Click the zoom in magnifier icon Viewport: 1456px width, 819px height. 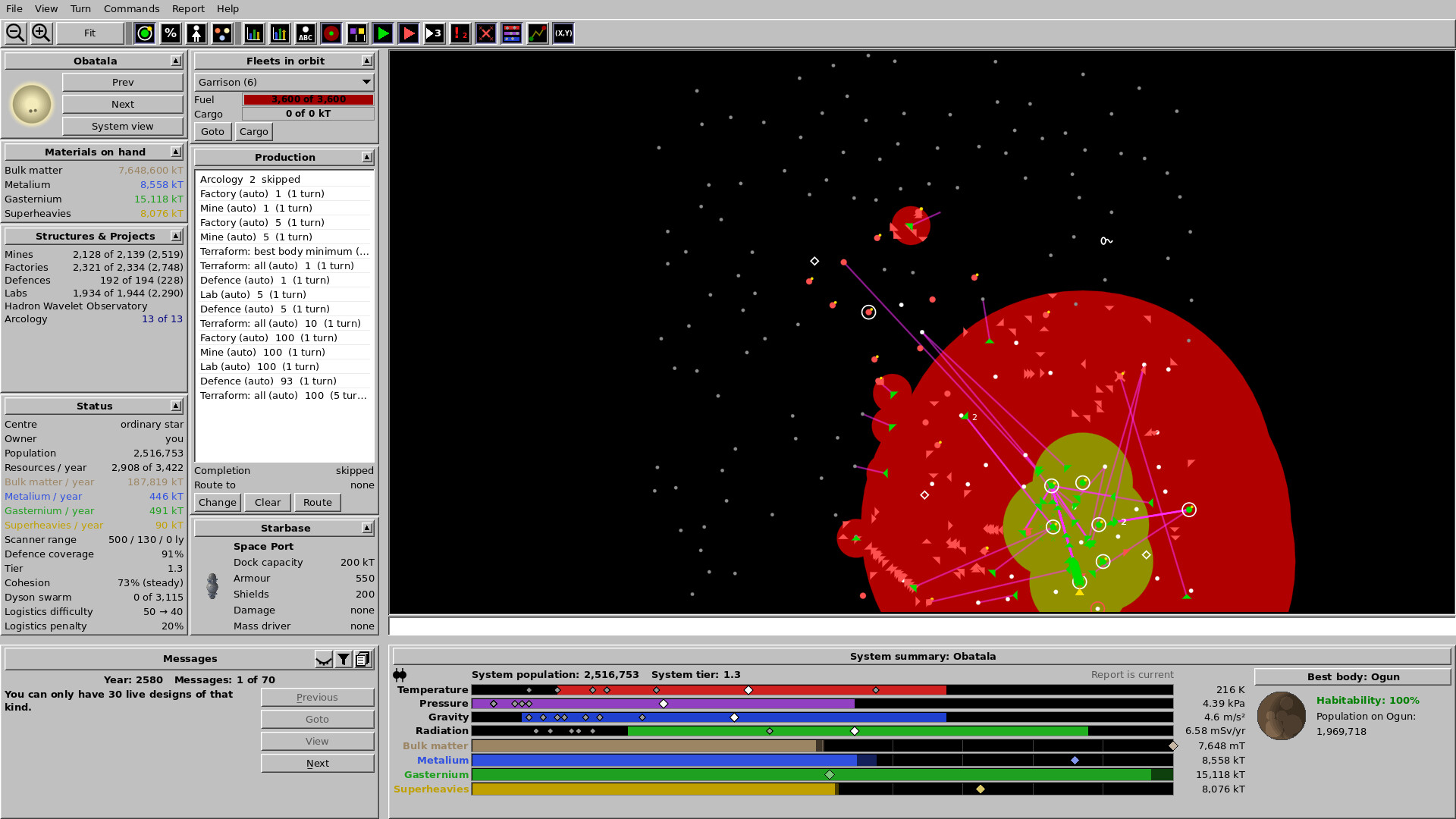41,33
